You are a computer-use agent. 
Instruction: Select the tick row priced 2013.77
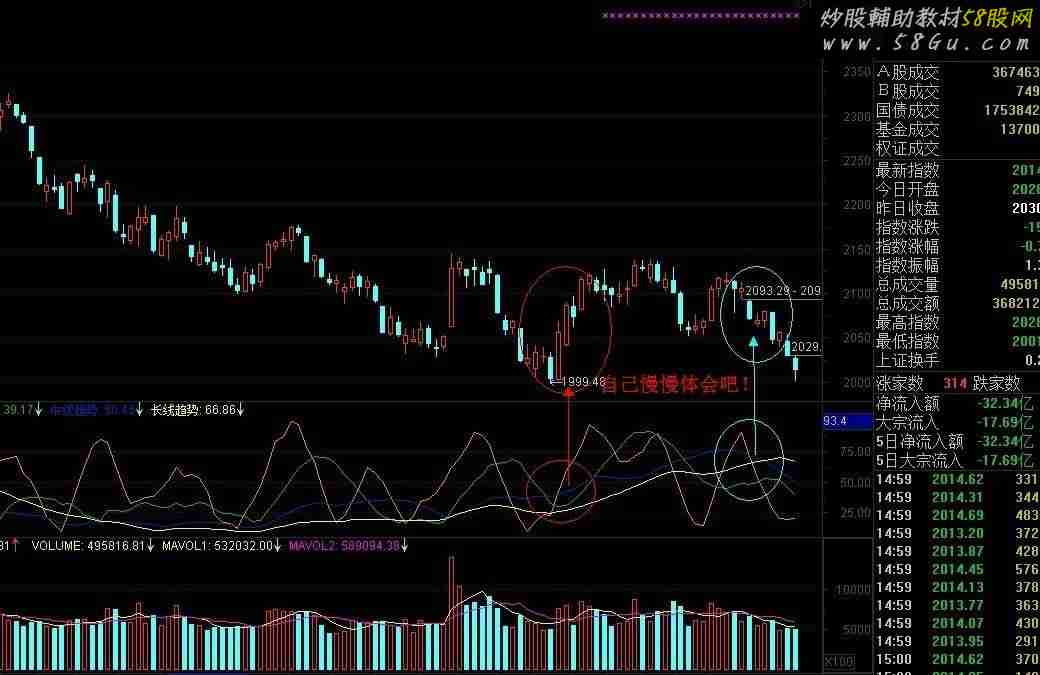pos(958,605)
